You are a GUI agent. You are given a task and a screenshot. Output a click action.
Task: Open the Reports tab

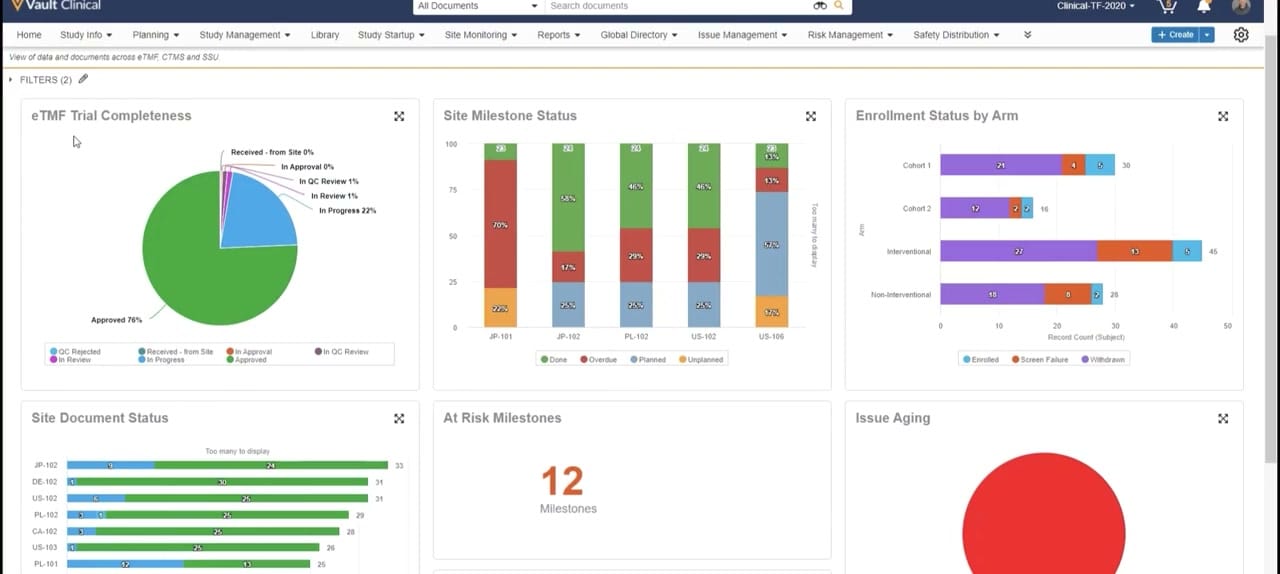point(559,35)
